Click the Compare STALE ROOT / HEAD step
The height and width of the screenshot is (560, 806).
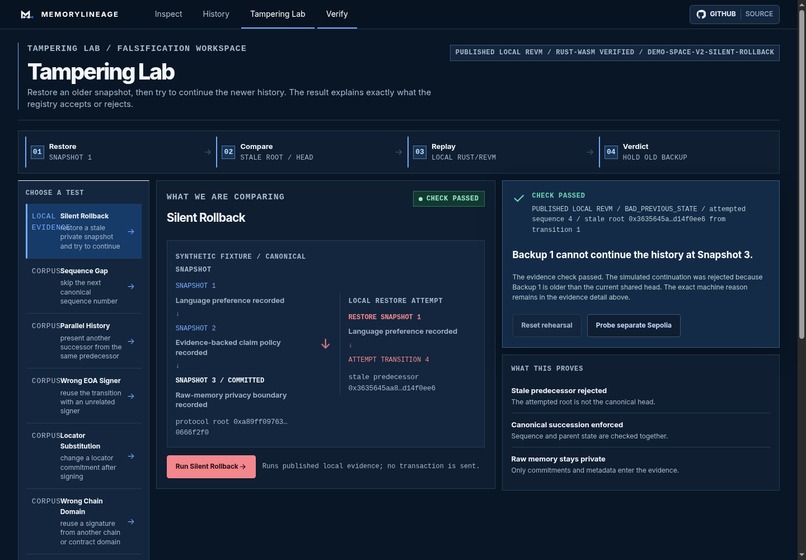(309, 152)
